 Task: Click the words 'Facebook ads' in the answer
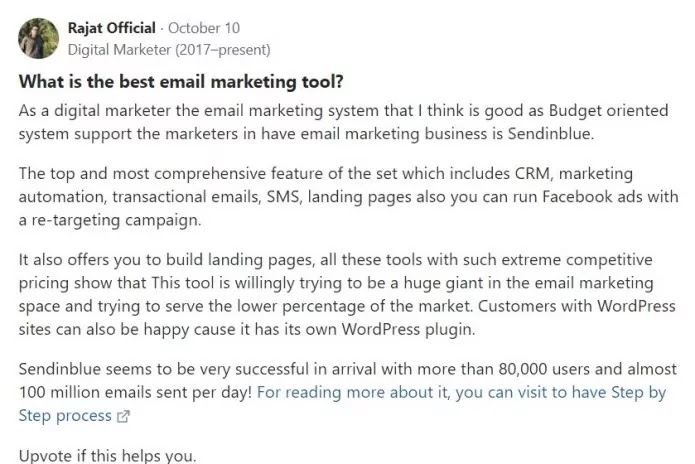coord(592,196)
